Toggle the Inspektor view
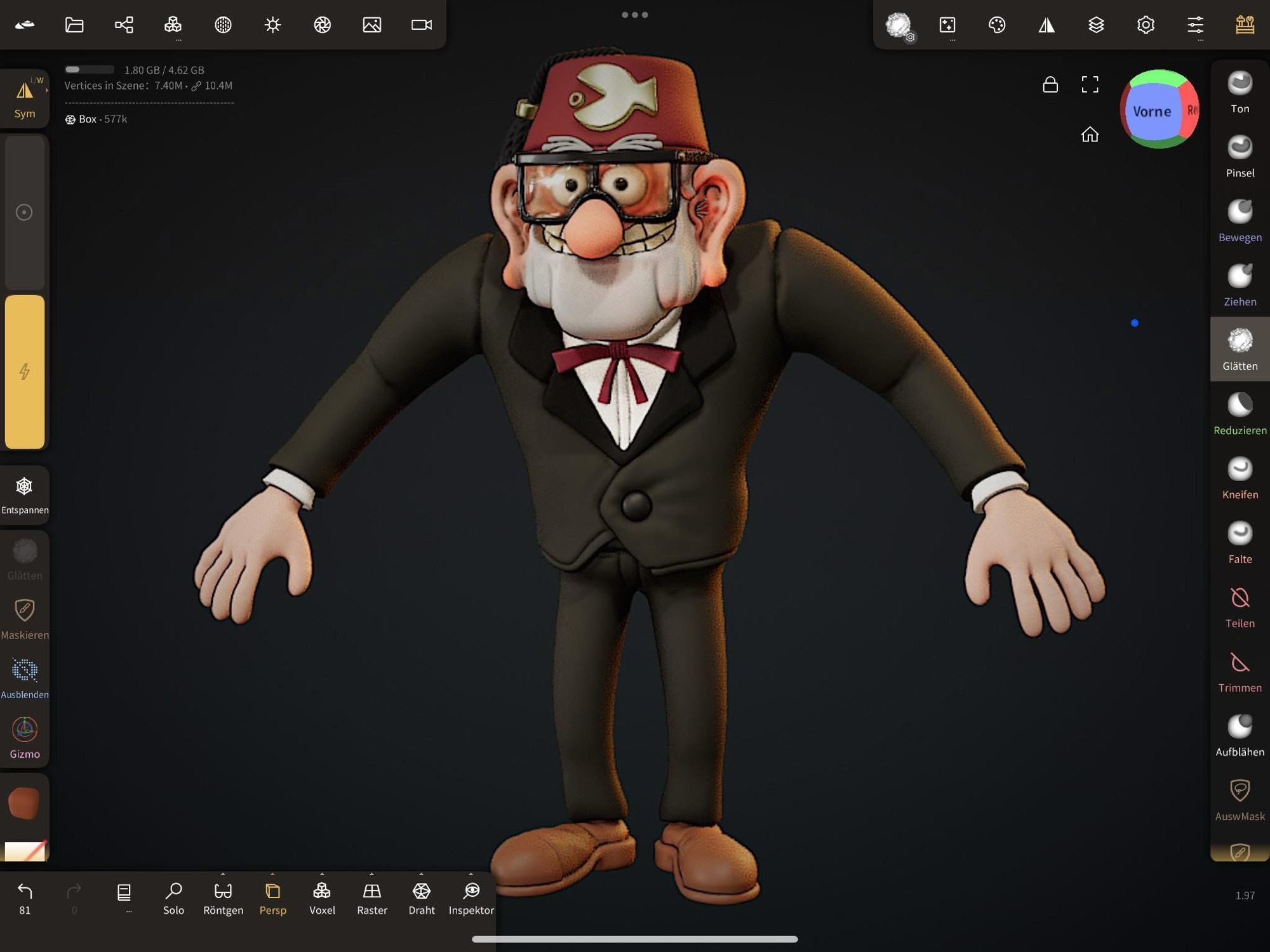Viewport: 1270px width, 952px height. click(x=471, y=898)
